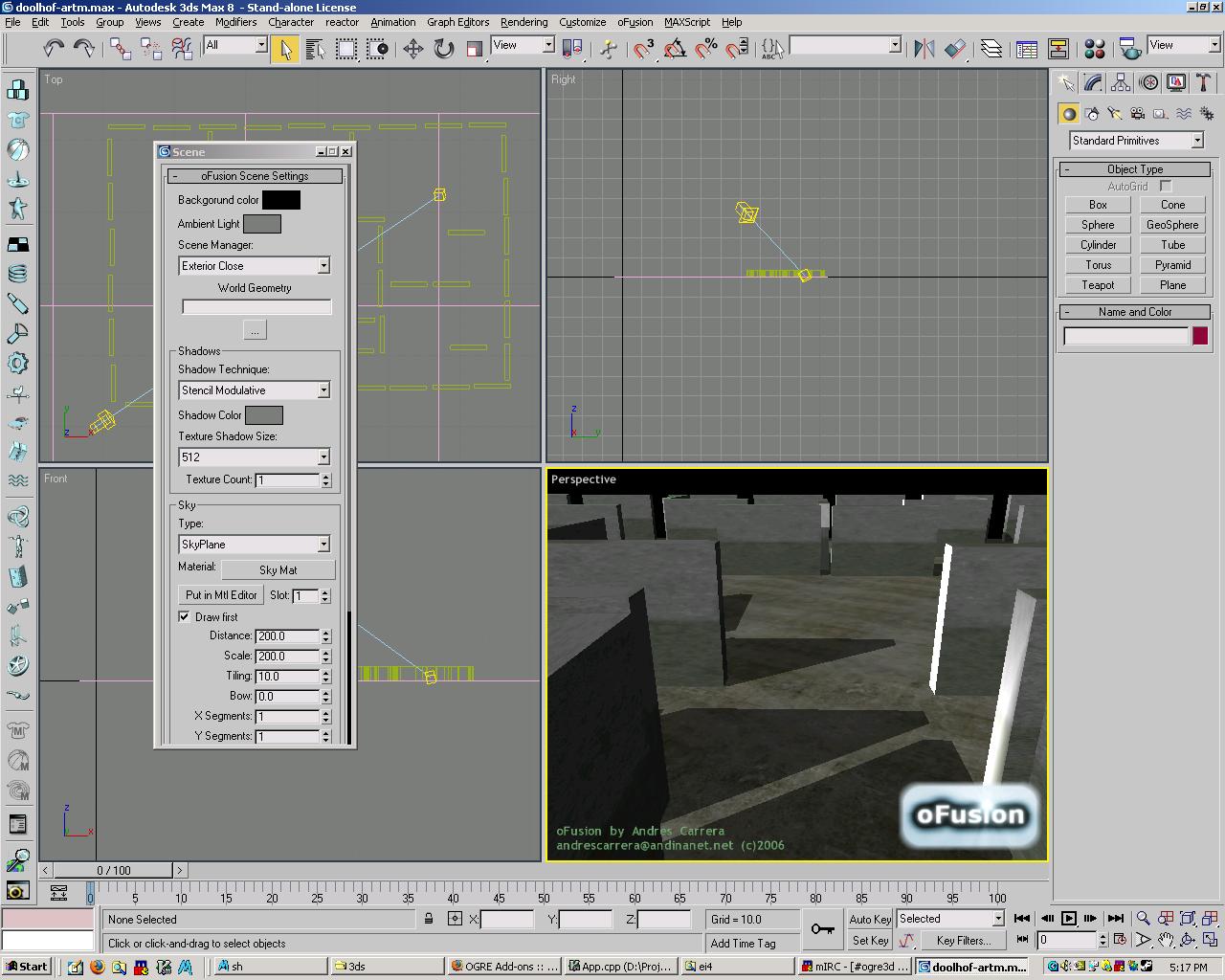The image size is (1225, 980).
Task: Click World Geometry browse button
Action: tap(255, 330)
